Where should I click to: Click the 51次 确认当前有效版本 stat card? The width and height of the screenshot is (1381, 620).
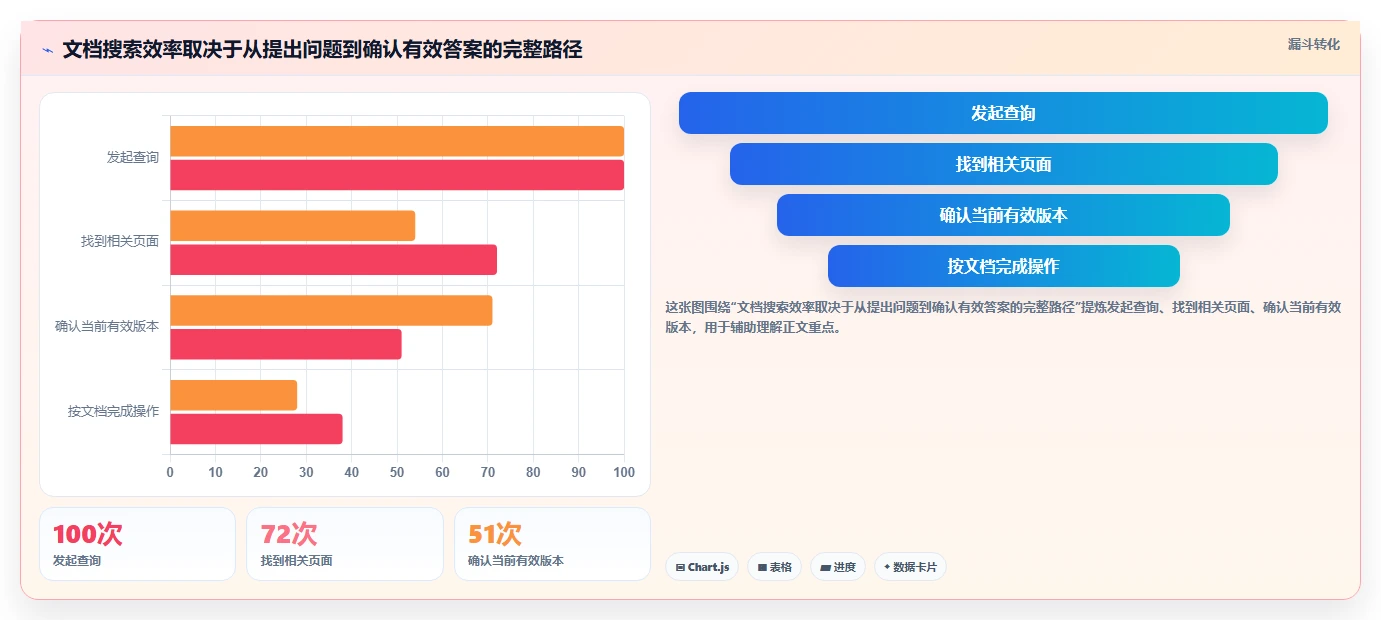point(552,544)
